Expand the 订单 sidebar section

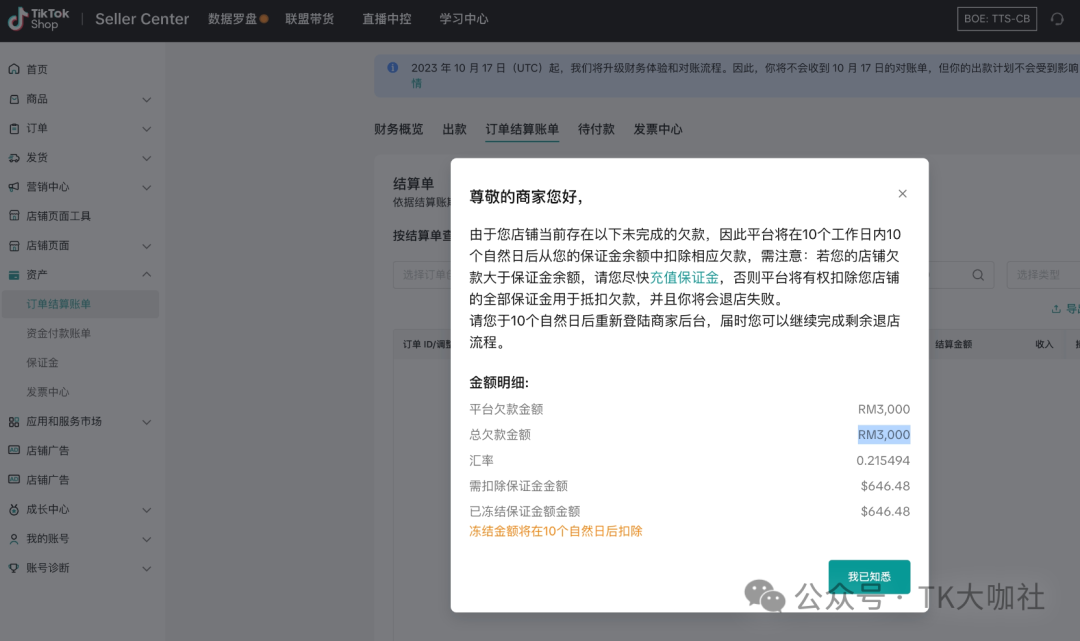click(x=146, y=129)
